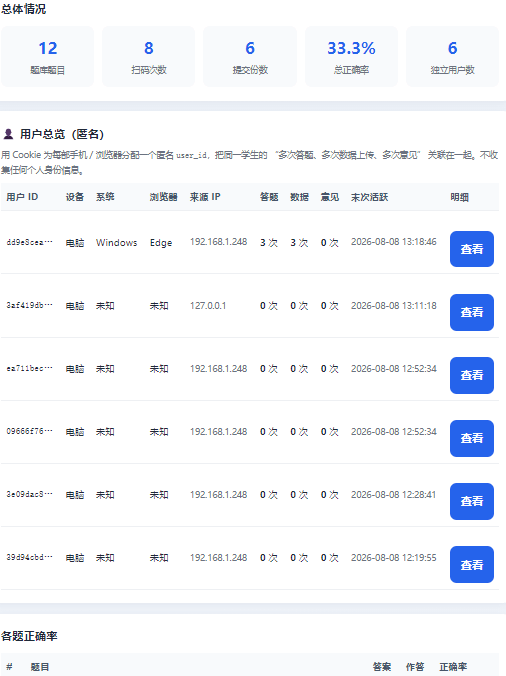View details of user 09666f76
Image resolution: width=506 pixels, height=676 pixels.
click(472, 438)
